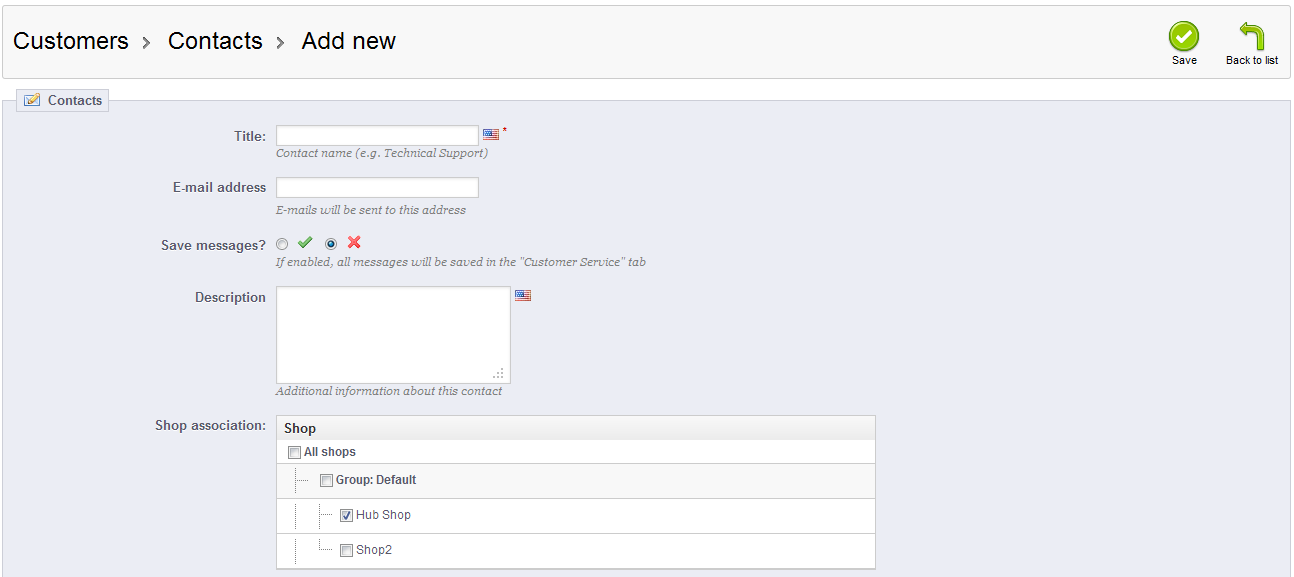Uncheck the Hub Shop checkbox
Image resolution: width=1294 pixels, height=577 pixels.
click(346, 515)
